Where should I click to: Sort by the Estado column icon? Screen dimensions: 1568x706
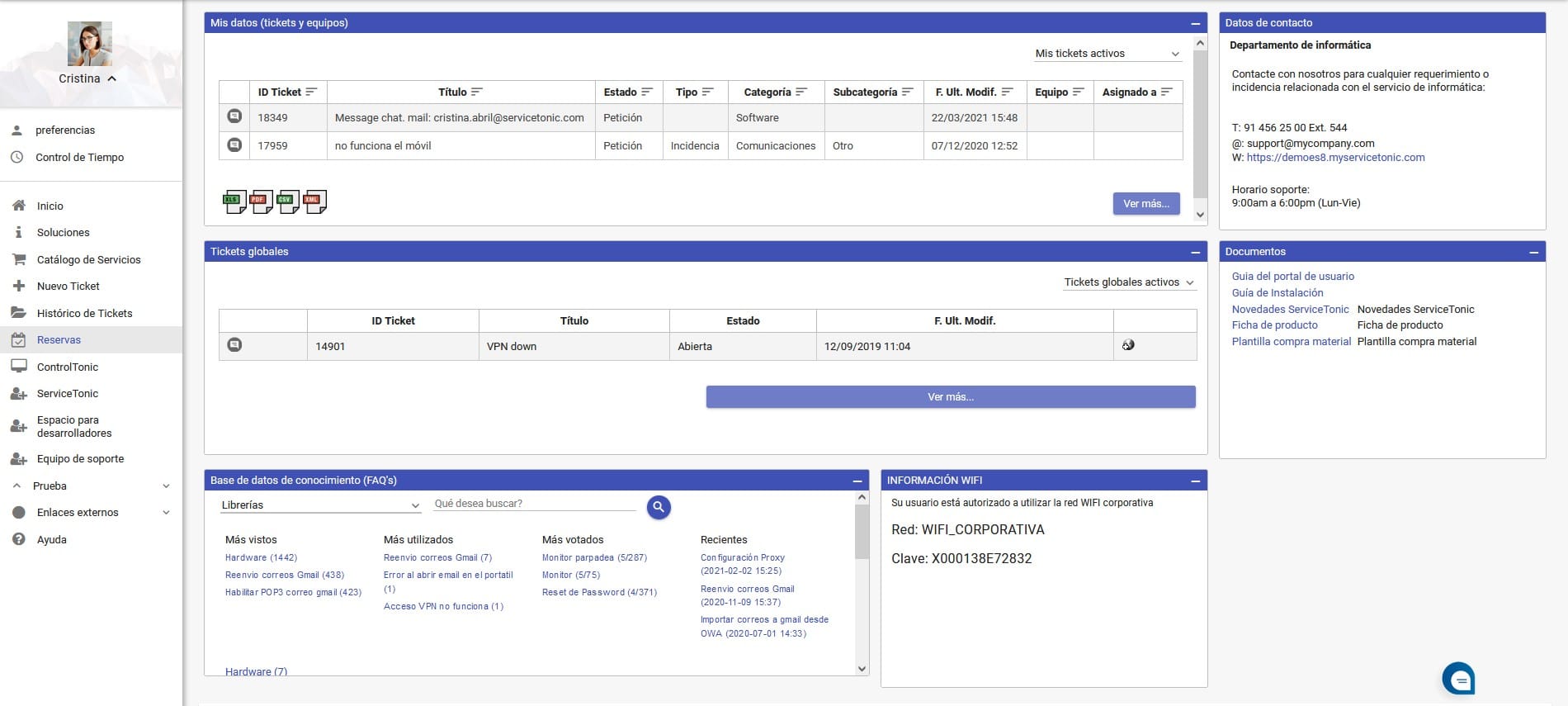click(x=647, y=92)
